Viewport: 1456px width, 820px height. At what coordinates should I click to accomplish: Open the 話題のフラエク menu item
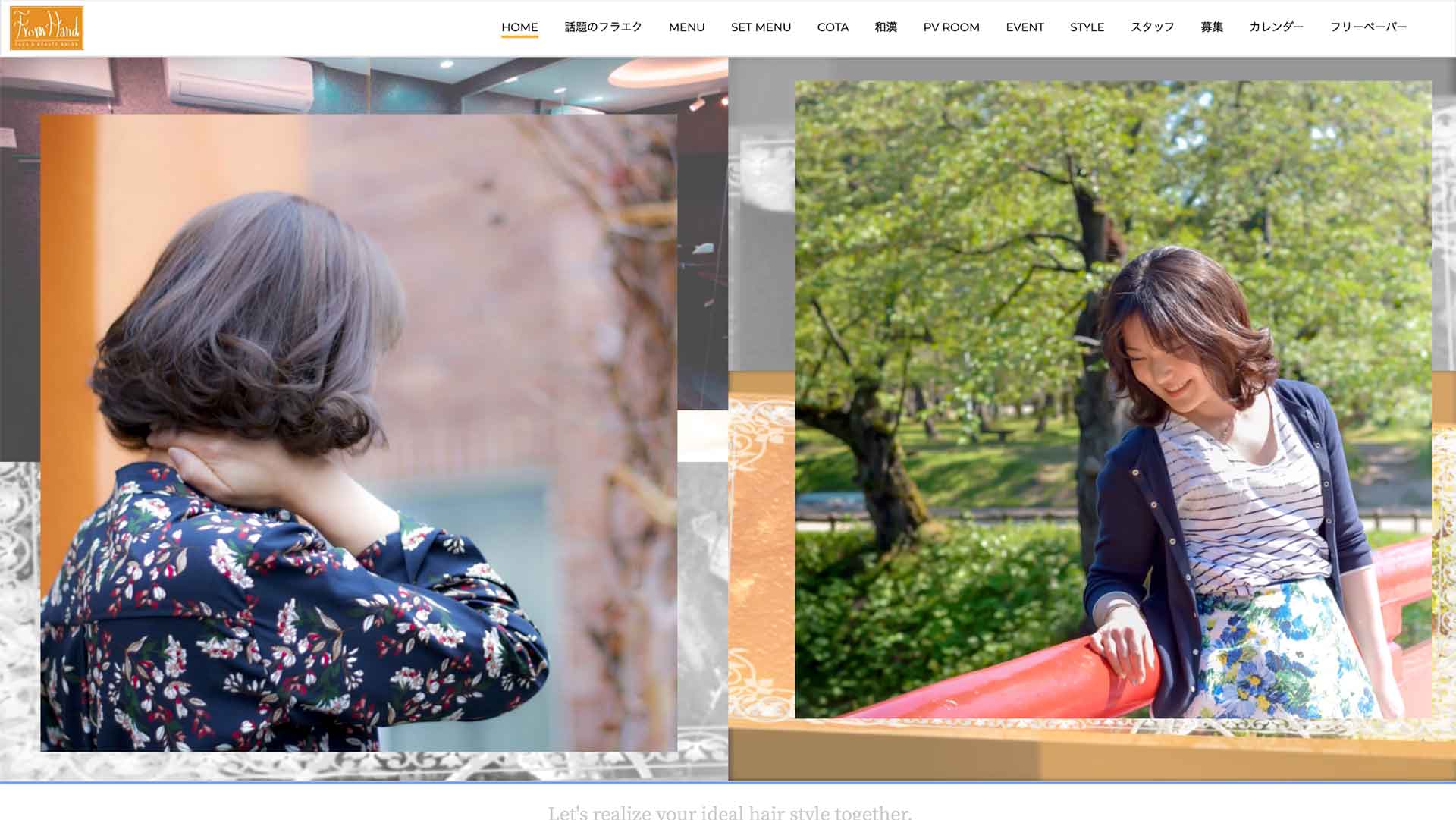603,27
